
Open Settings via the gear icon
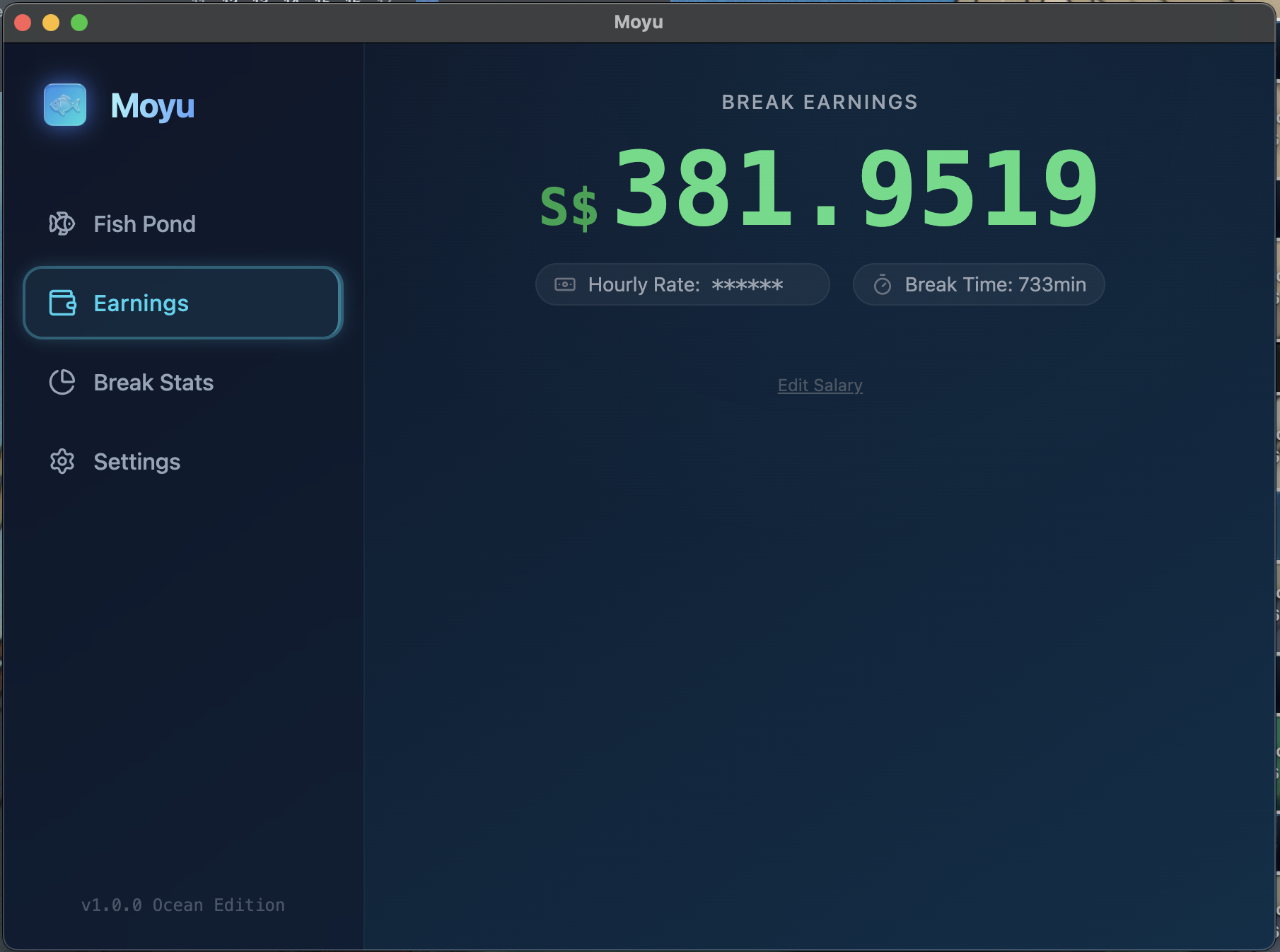[62, 461]
